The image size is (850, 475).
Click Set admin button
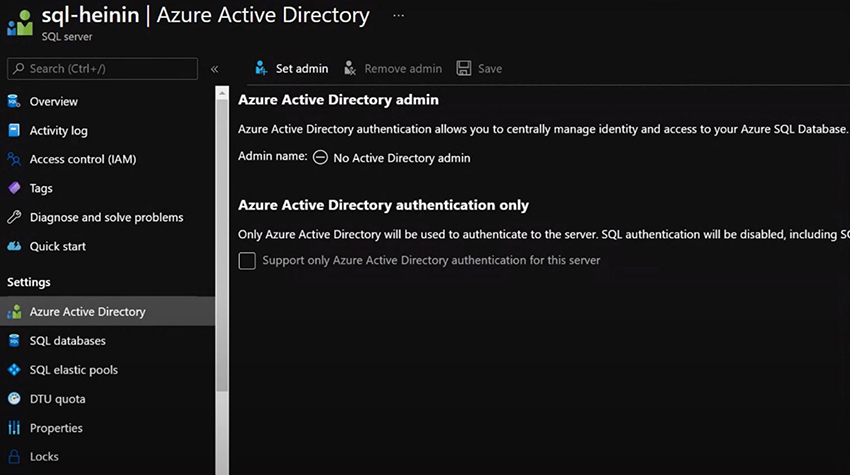click(x=291, y=69)
